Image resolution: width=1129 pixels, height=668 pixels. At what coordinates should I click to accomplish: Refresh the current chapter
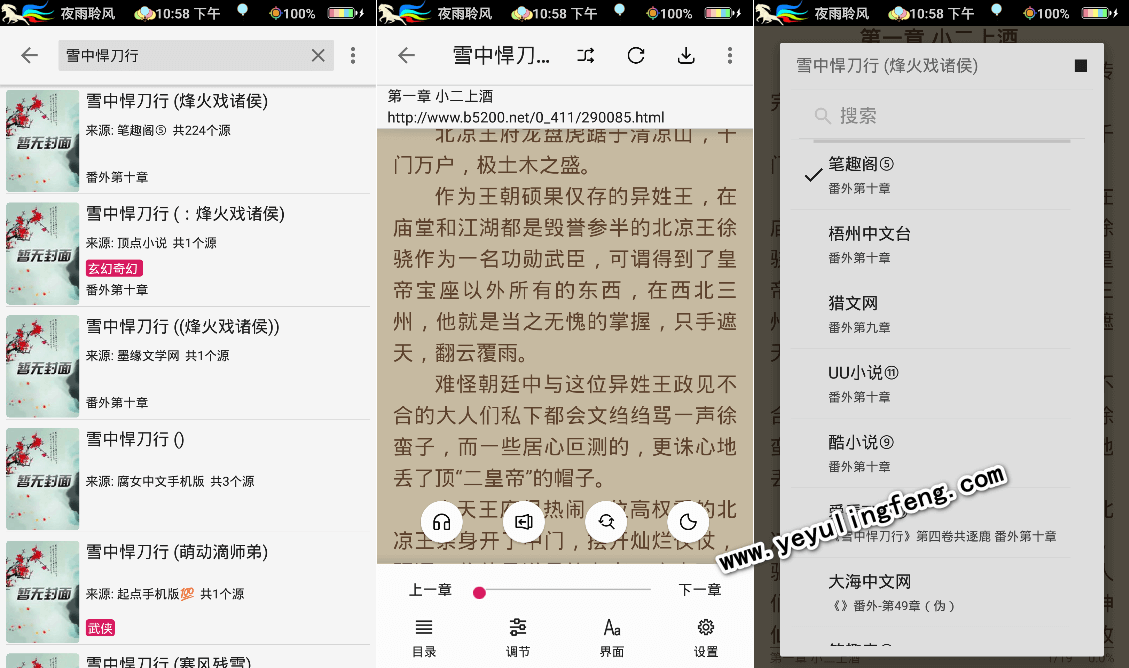click(636, 55)
